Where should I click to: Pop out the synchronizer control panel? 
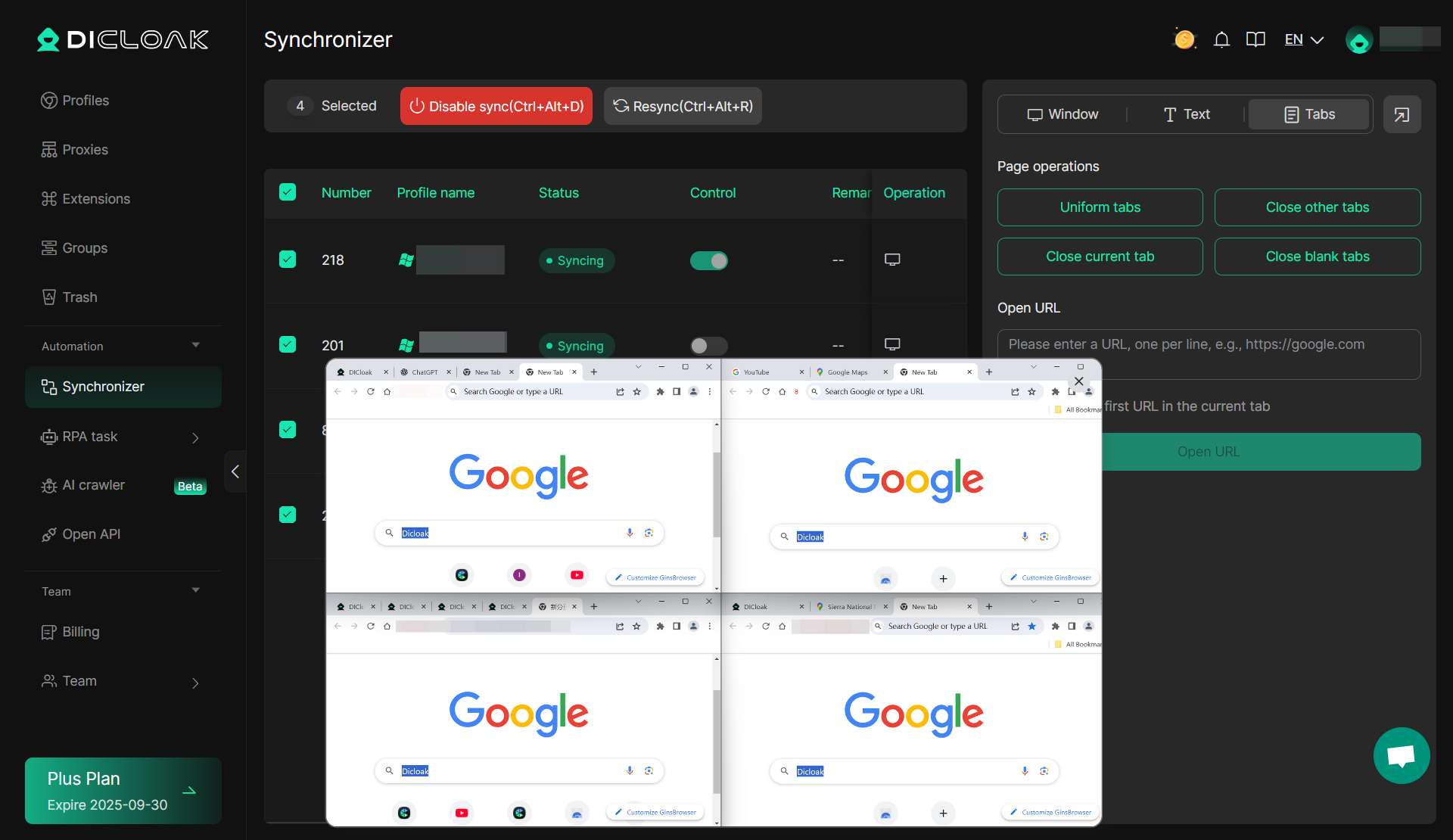1402,114
